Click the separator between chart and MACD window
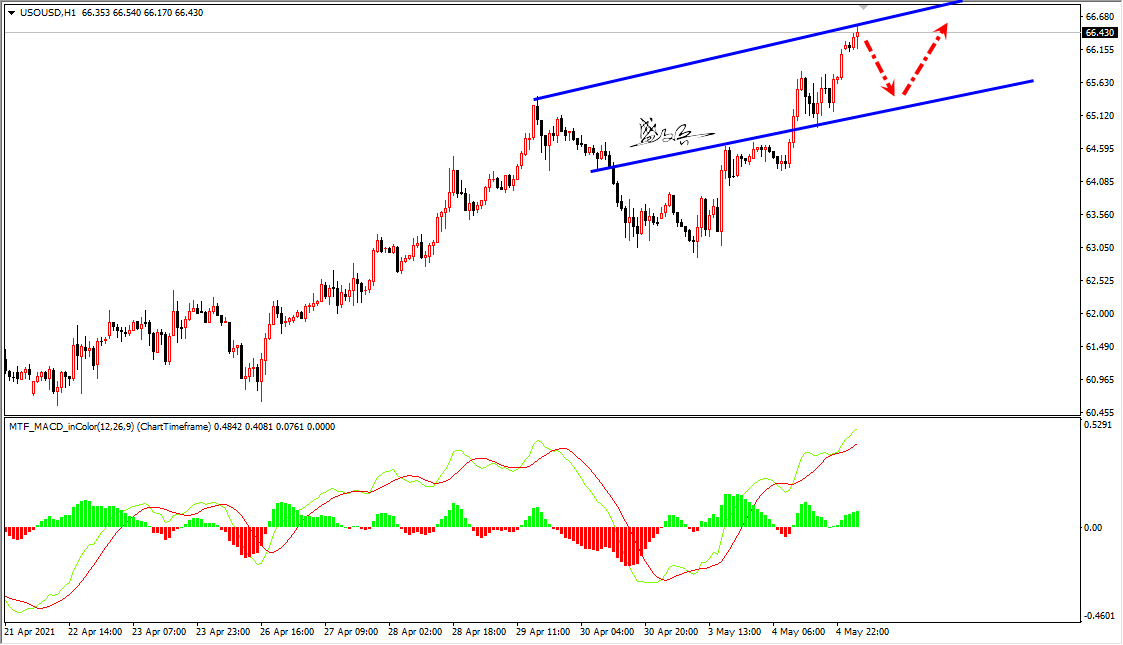This screenshot has height=645, width=1123. (541, 416)
